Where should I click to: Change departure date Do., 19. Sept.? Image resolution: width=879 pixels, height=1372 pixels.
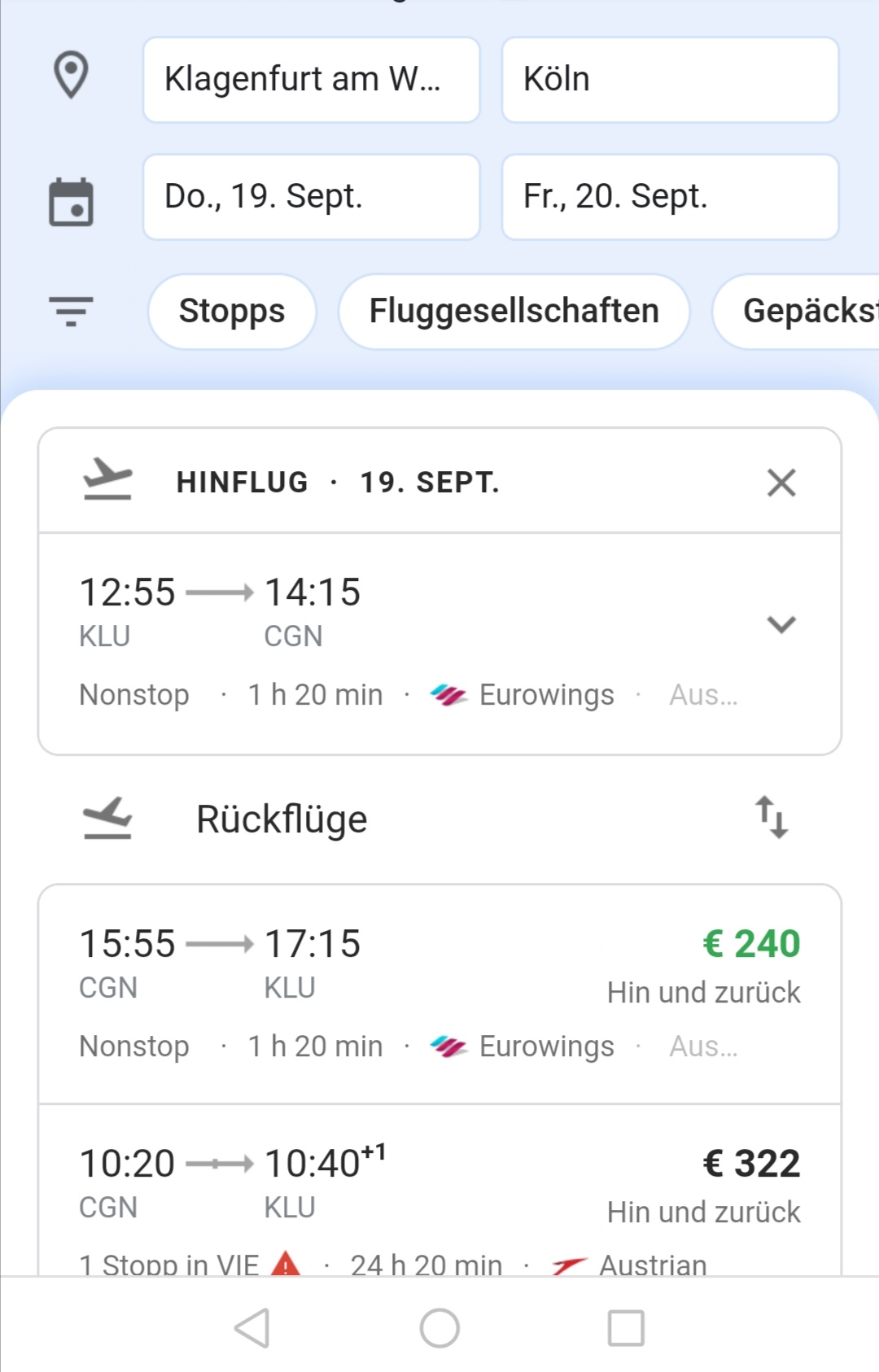312,197
